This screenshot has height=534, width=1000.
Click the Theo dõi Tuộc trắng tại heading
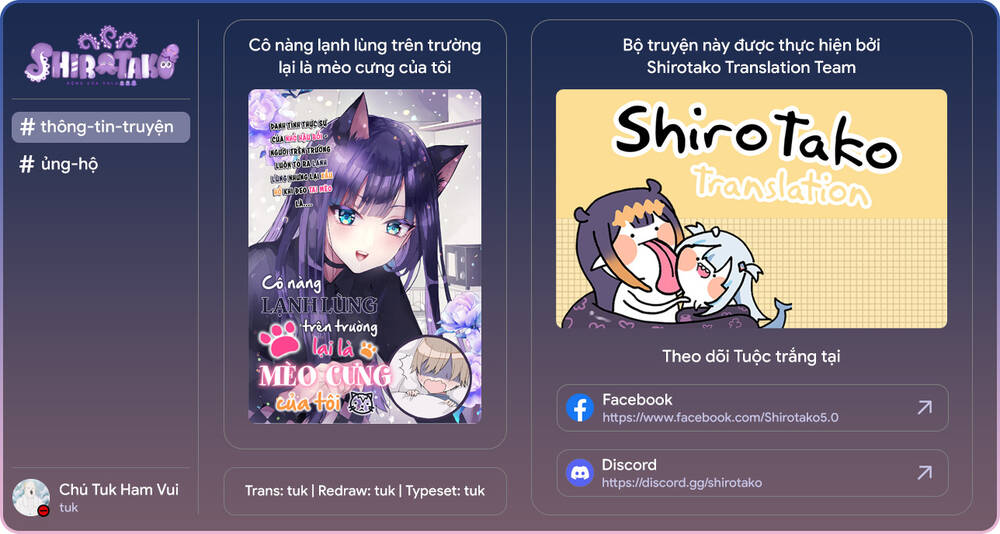[x=751, y=356]
